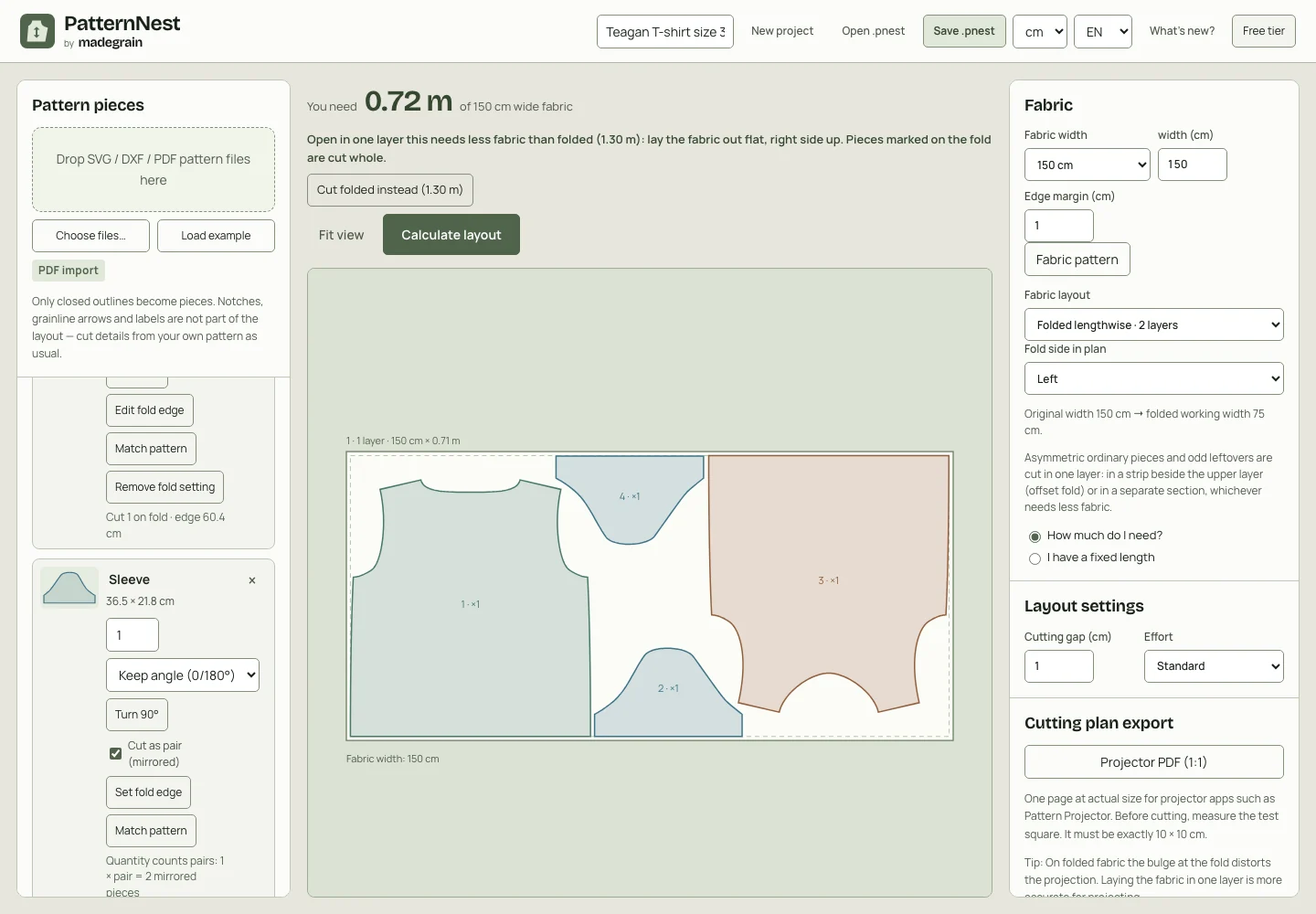This screenshot has height=914, width=1316.
Task: Select 'I have a fixed length' option
Action: click(1035, 558)
